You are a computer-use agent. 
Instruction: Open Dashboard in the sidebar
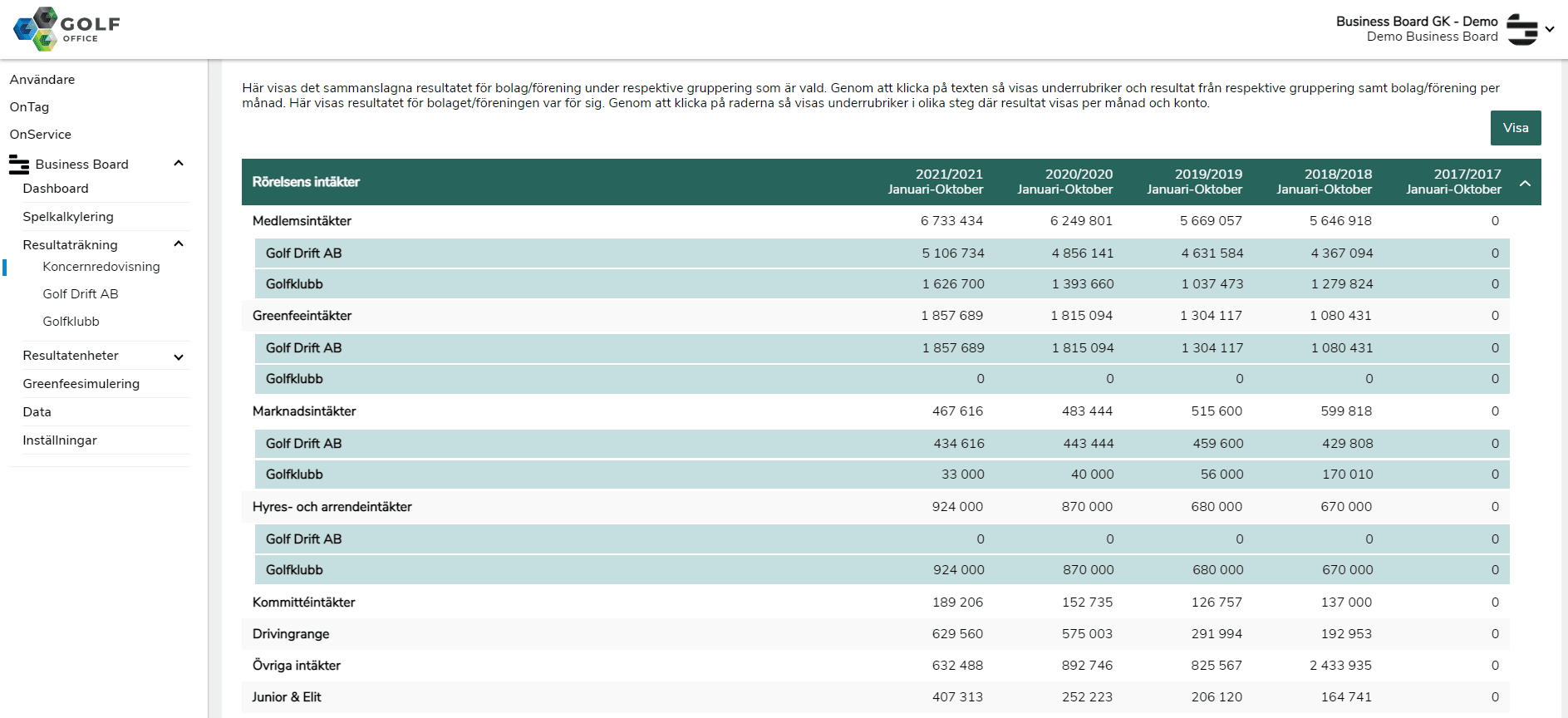coord(56,189)
